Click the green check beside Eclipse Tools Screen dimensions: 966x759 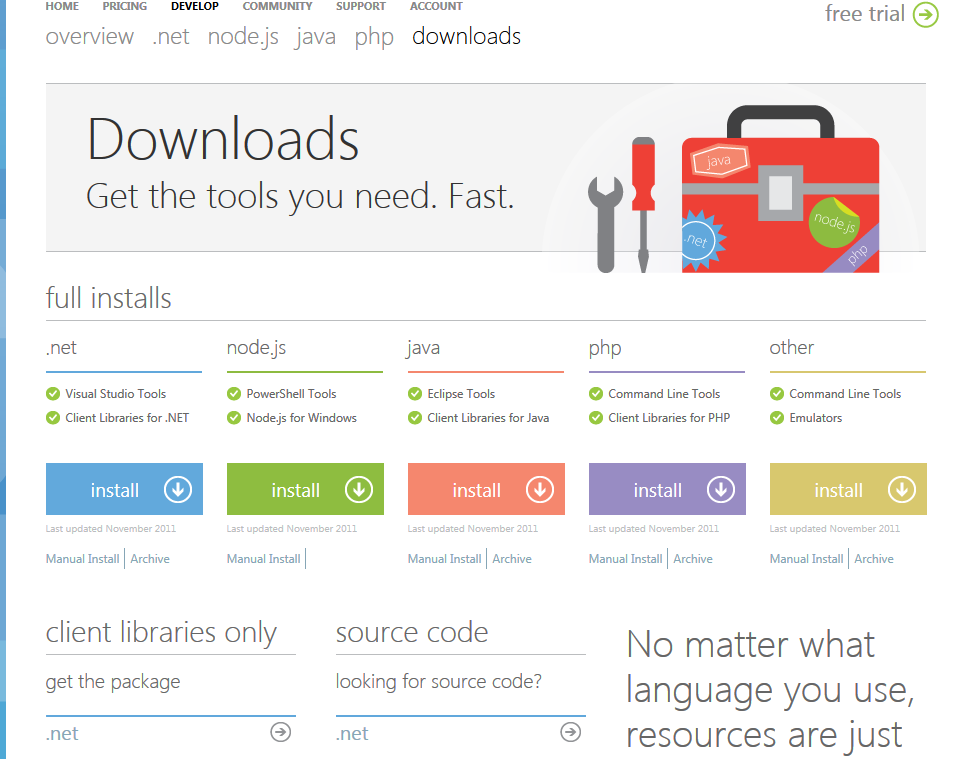pyautogui.click(x=415, y=394)
